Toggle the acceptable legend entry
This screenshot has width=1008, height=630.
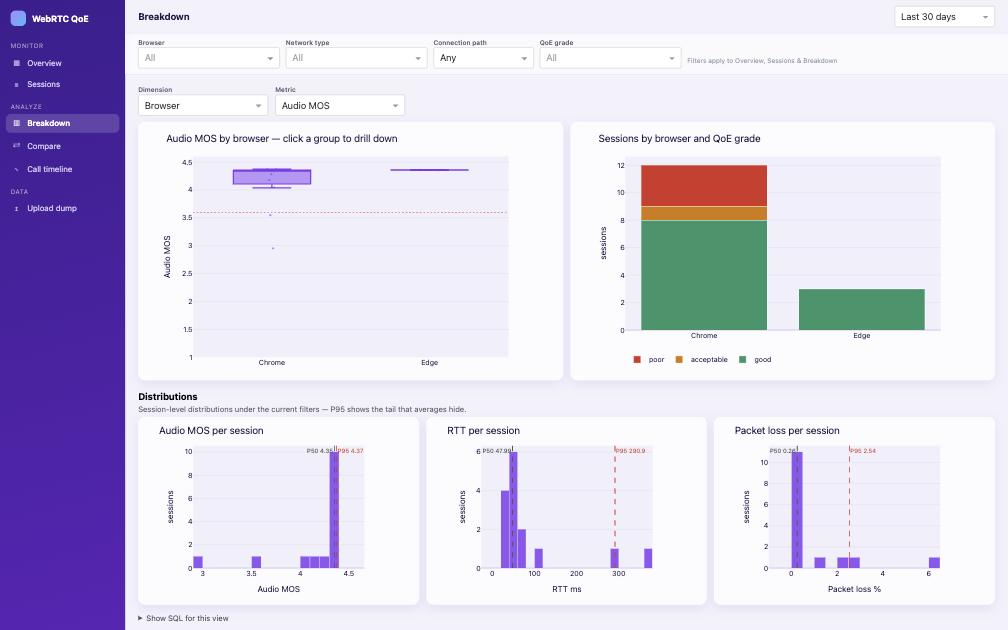(701, 359)
